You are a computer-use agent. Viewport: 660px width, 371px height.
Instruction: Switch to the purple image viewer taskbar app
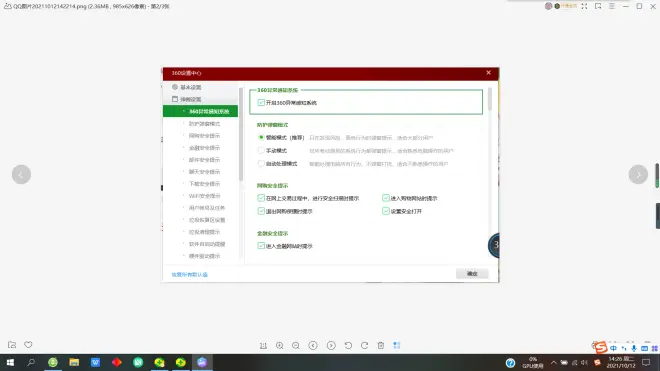pyautogui.click(x=202, y=362)
